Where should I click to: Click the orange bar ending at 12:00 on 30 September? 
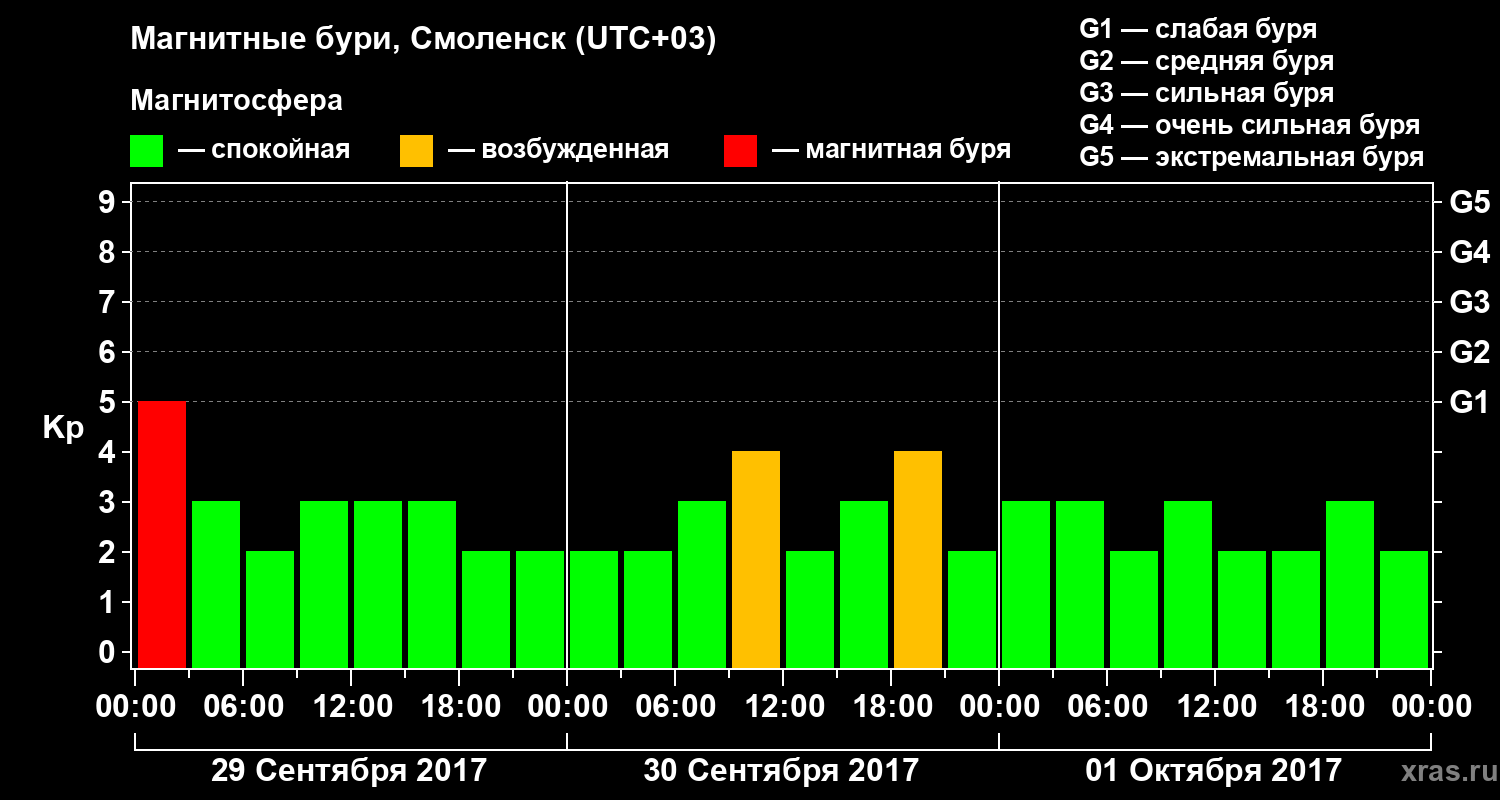tap(756, 559)
